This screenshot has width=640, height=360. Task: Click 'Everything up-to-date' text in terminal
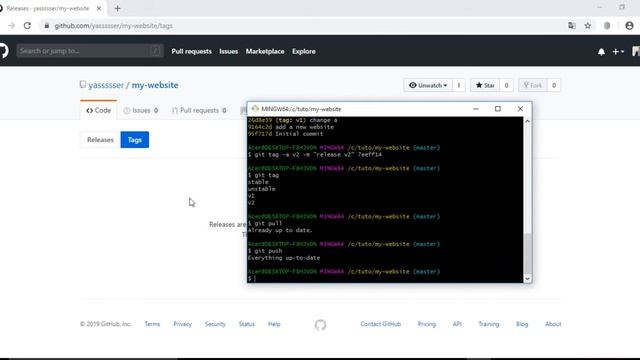[x=284, y=258]
